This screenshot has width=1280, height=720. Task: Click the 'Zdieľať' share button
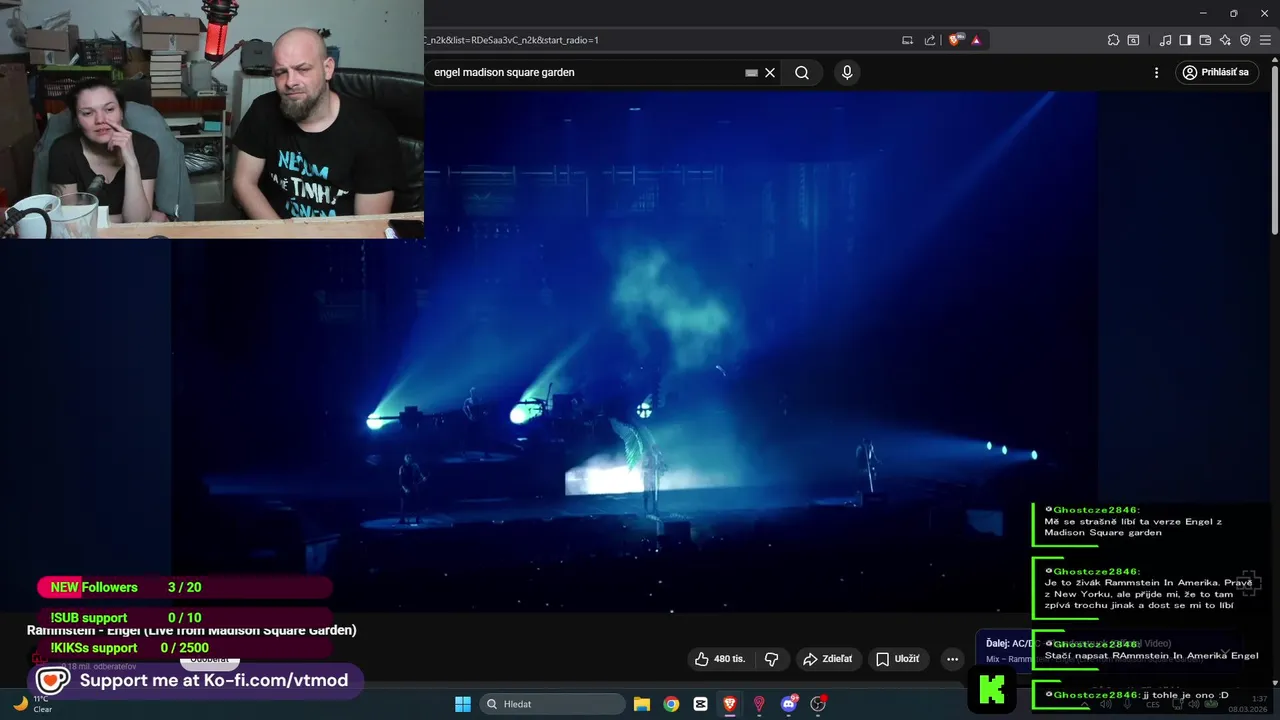coord(828,659)
